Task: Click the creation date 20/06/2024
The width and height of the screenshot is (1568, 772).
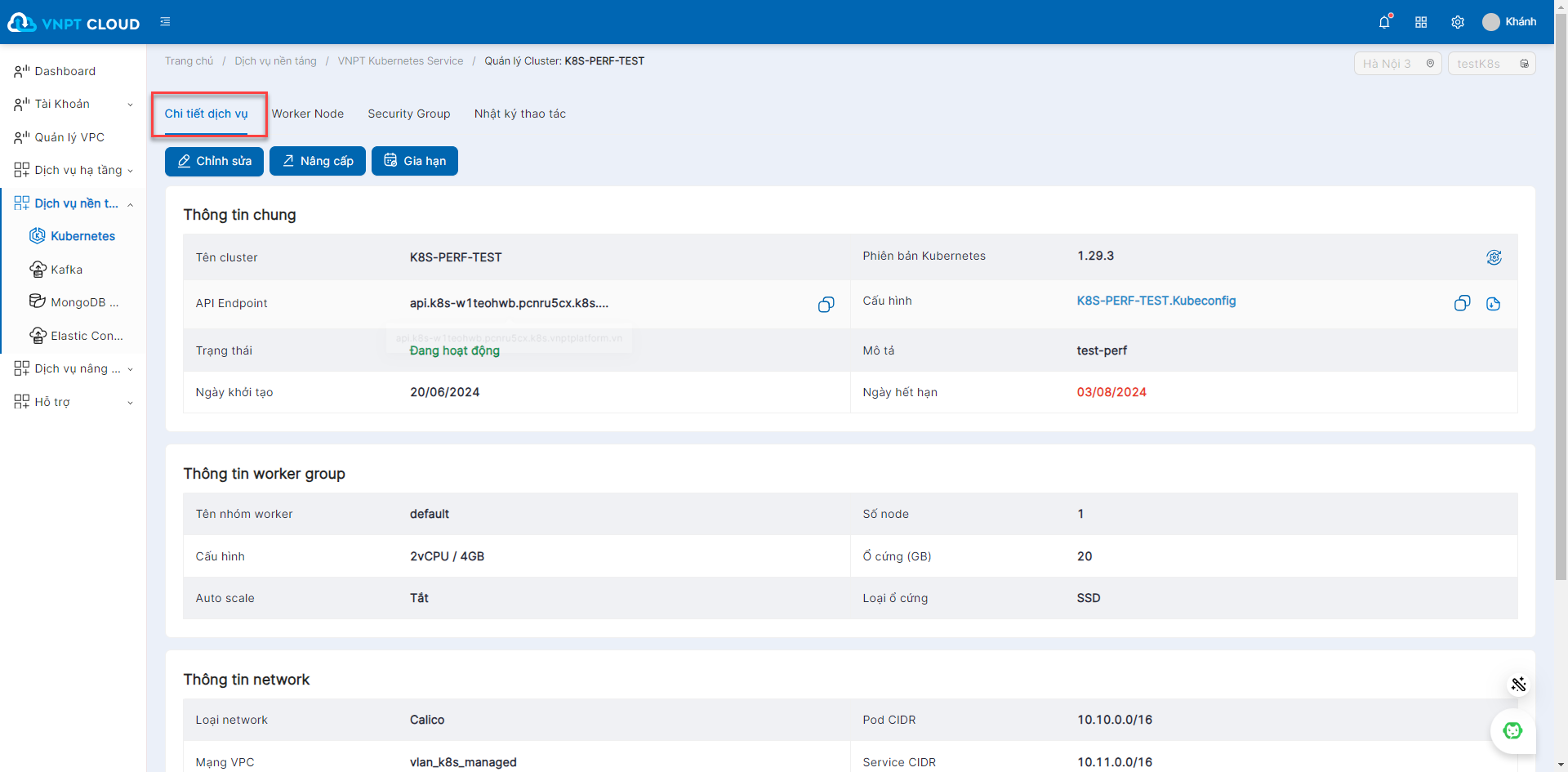Action: [x=444, y=392]
